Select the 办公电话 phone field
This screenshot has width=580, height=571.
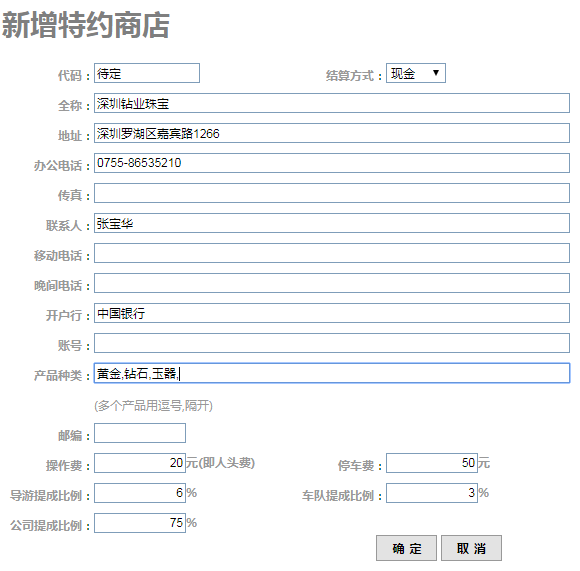tap(332, 163)
